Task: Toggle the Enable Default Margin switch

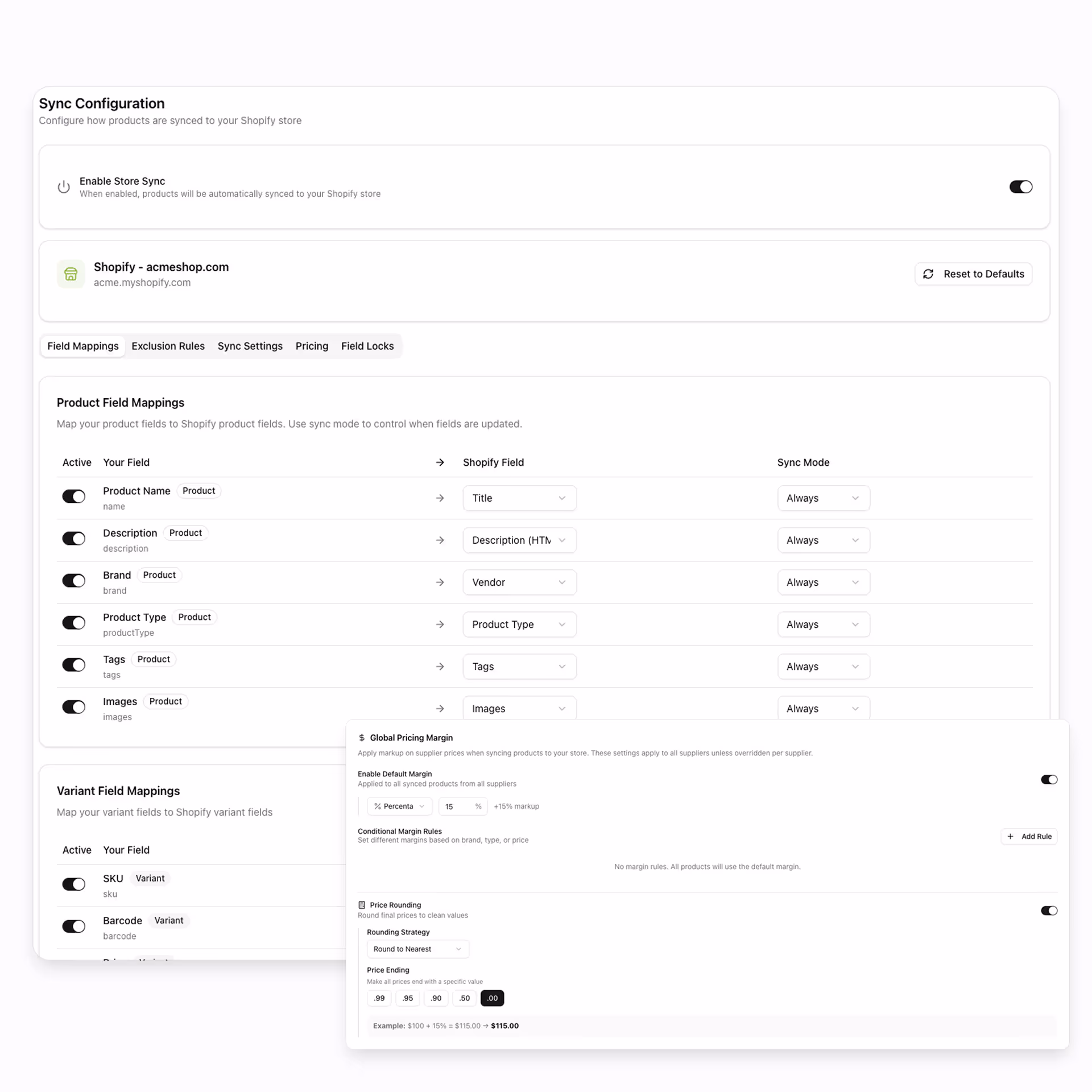Action: click(1049, 780)
